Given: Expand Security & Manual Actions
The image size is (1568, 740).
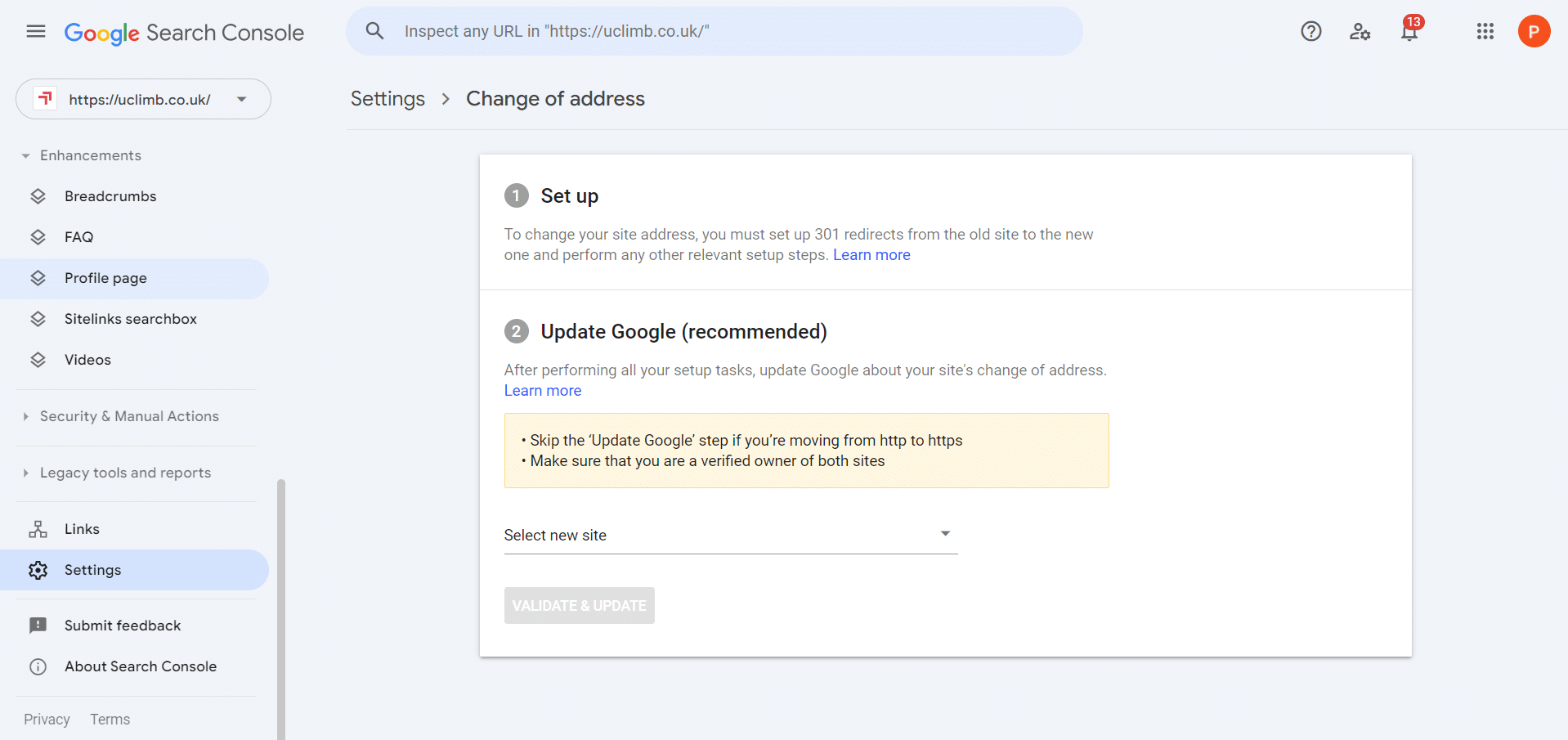Looking at the screenshot, I should pos(25,416).
